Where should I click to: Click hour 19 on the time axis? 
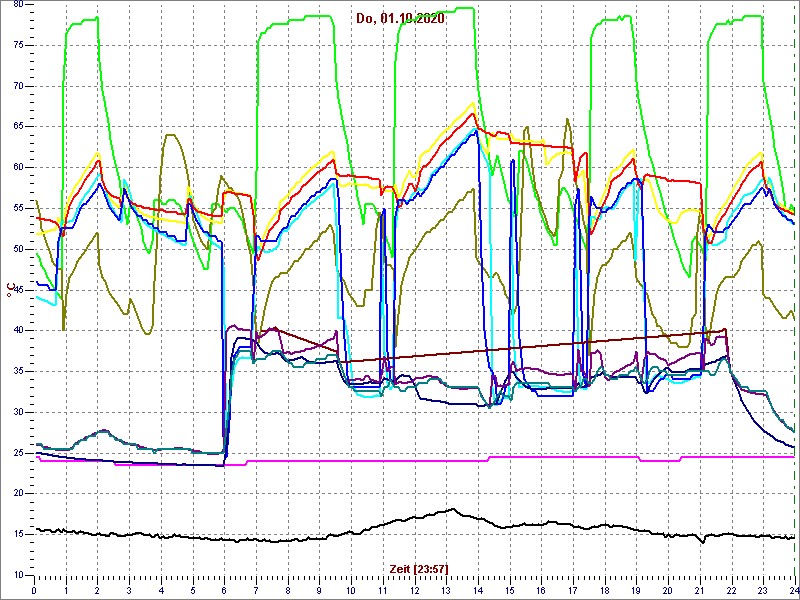(x=637, y=590)
